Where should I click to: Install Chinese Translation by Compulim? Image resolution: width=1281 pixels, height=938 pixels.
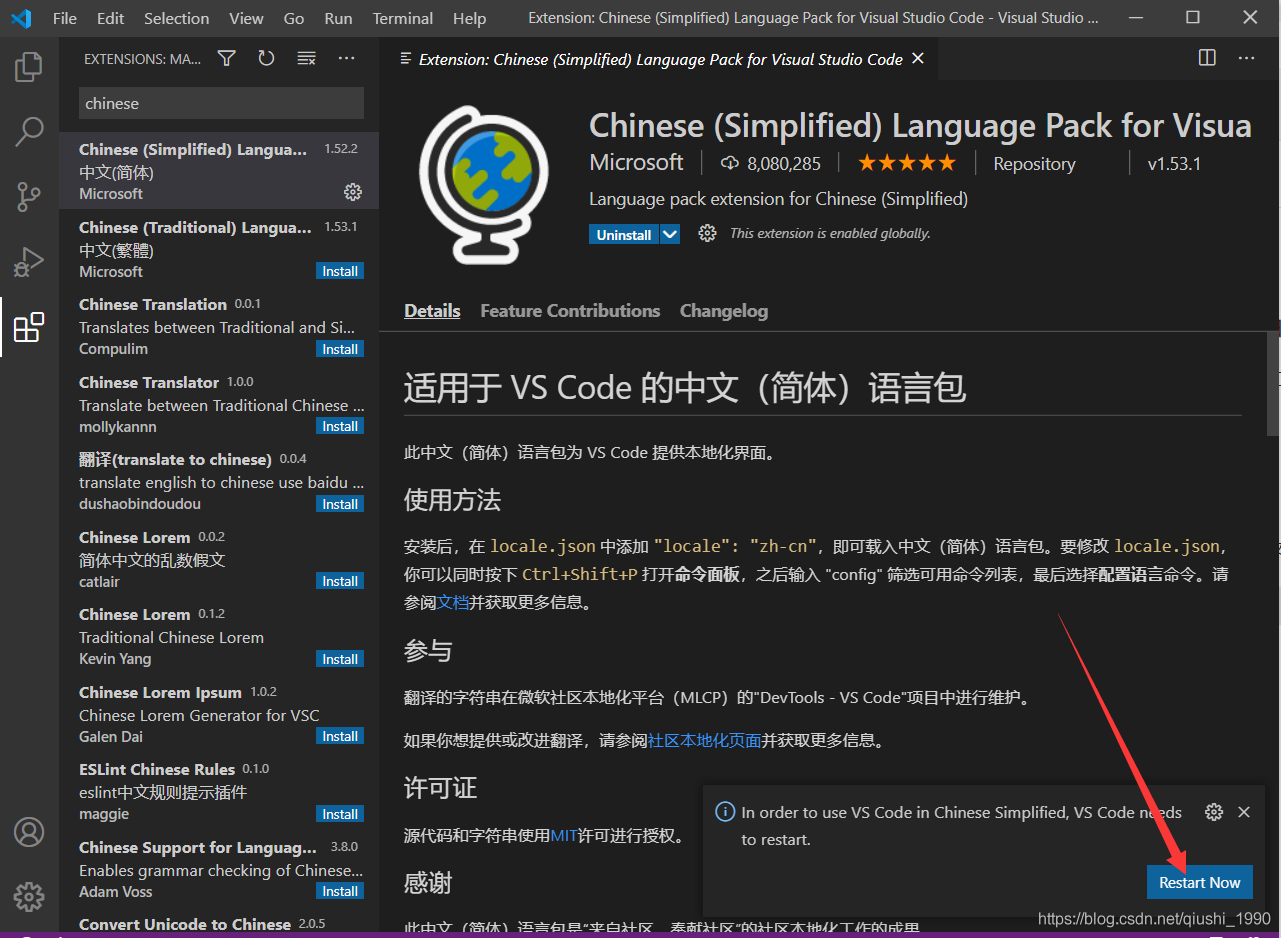(340, 349)
